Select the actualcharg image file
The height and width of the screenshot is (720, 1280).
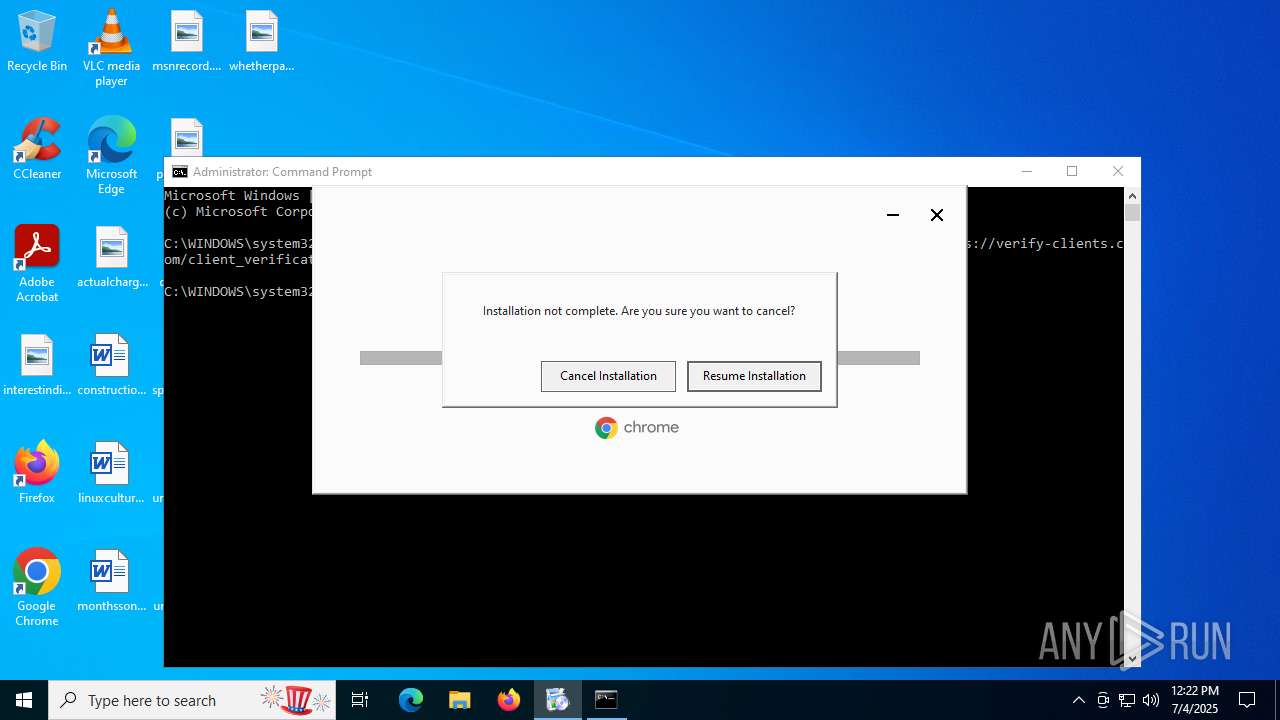click(x=112, y=258)
